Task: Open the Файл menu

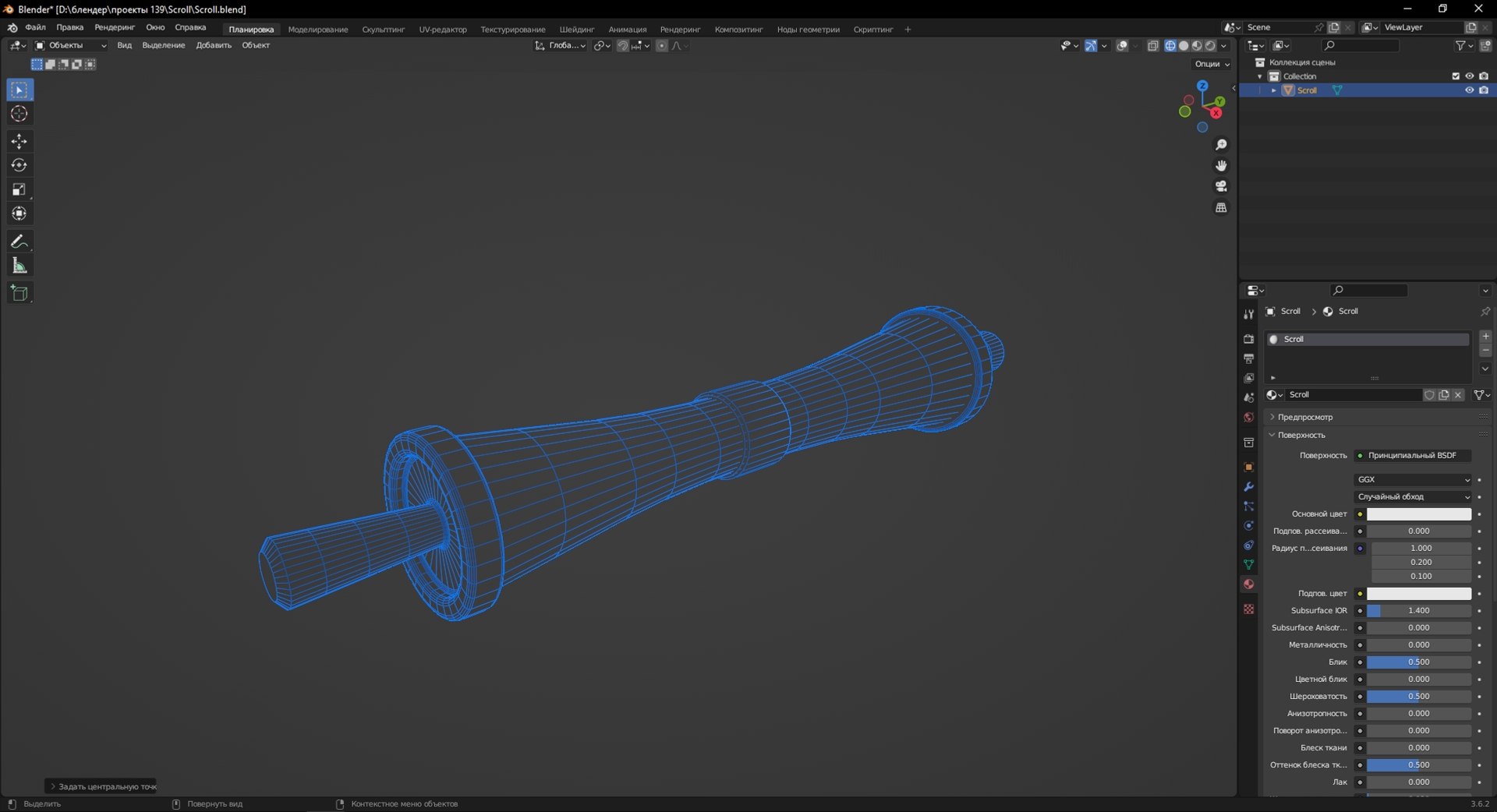Action: (x=35, y=27)
